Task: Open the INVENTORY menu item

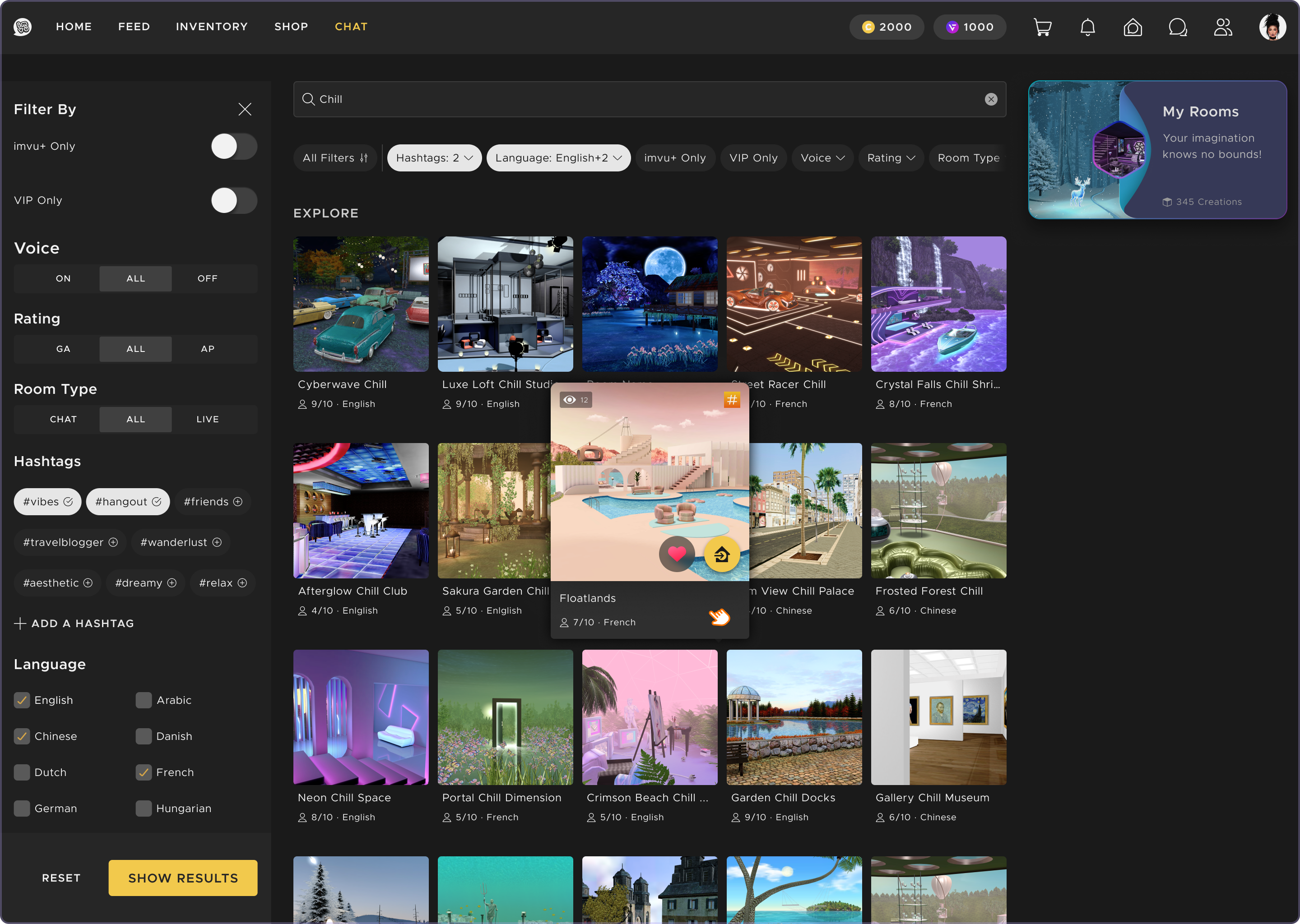Action: tap(212, 27)
